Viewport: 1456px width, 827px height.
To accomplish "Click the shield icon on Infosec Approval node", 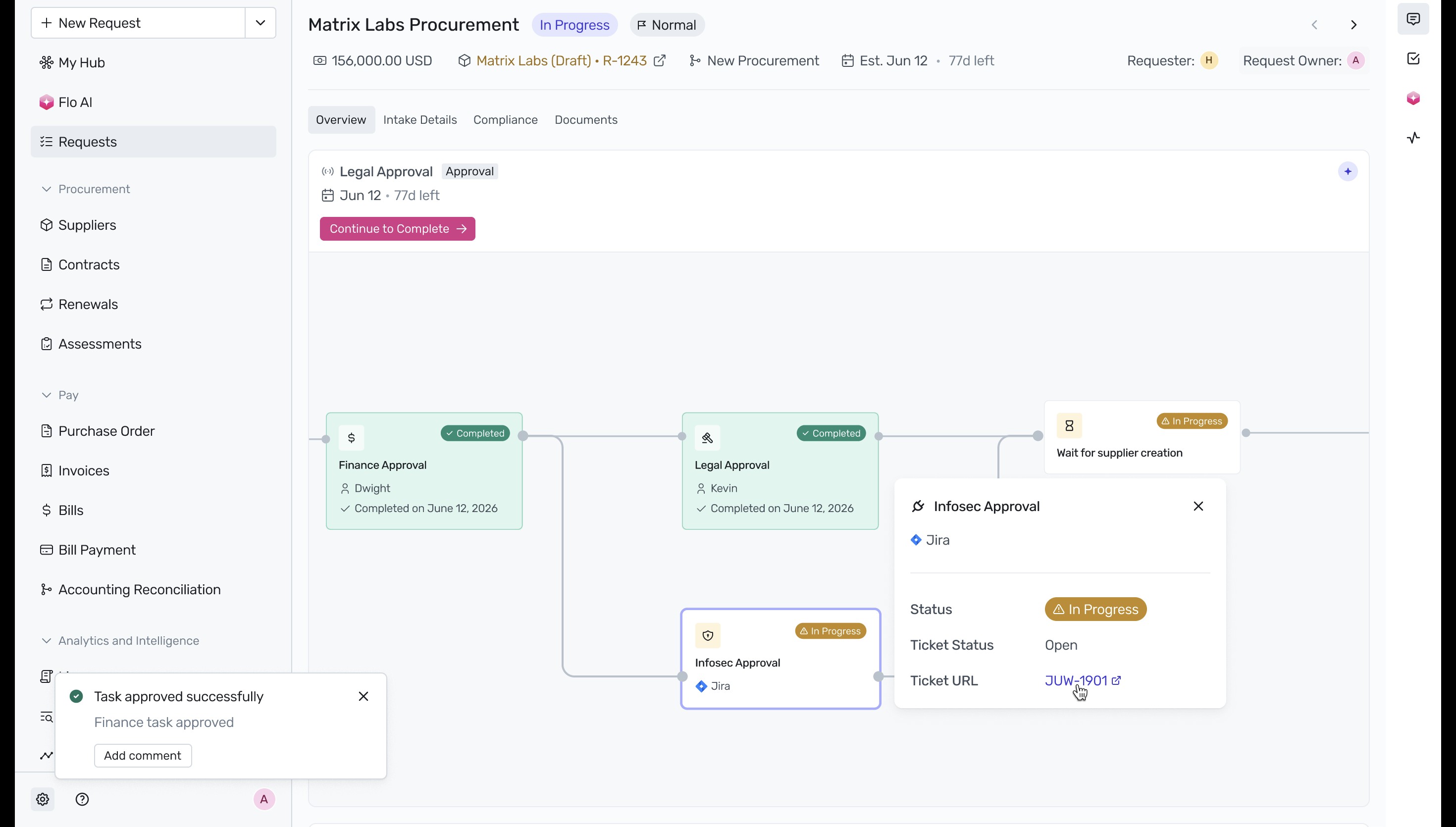I will pyautogui.click(x=708, y=635).
